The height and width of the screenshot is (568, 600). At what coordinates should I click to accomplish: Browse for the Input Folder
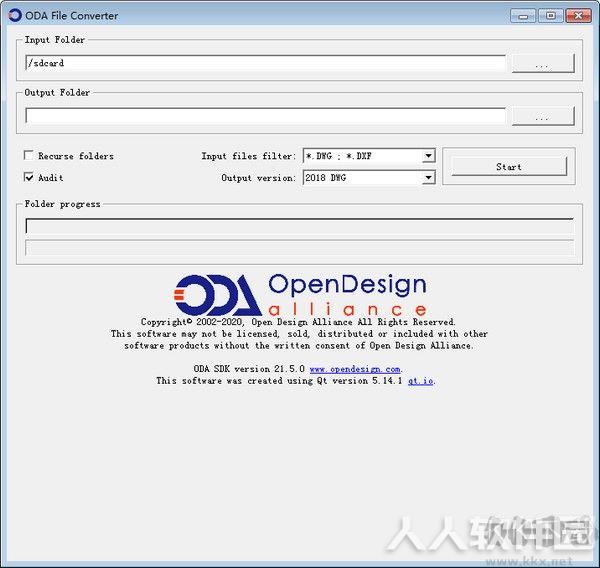pos(543,63)
